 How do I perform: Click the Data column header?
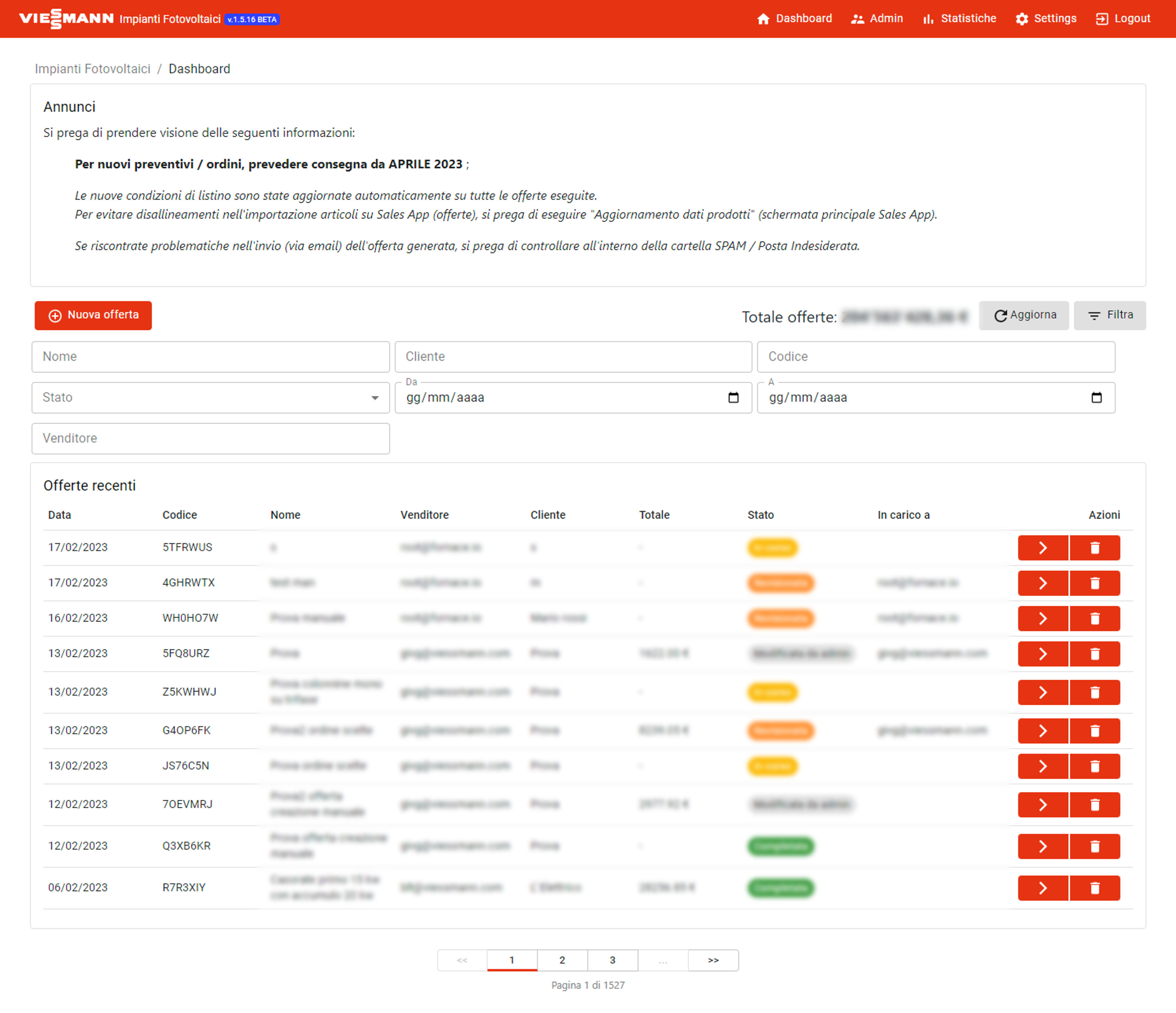click(60, 515)
